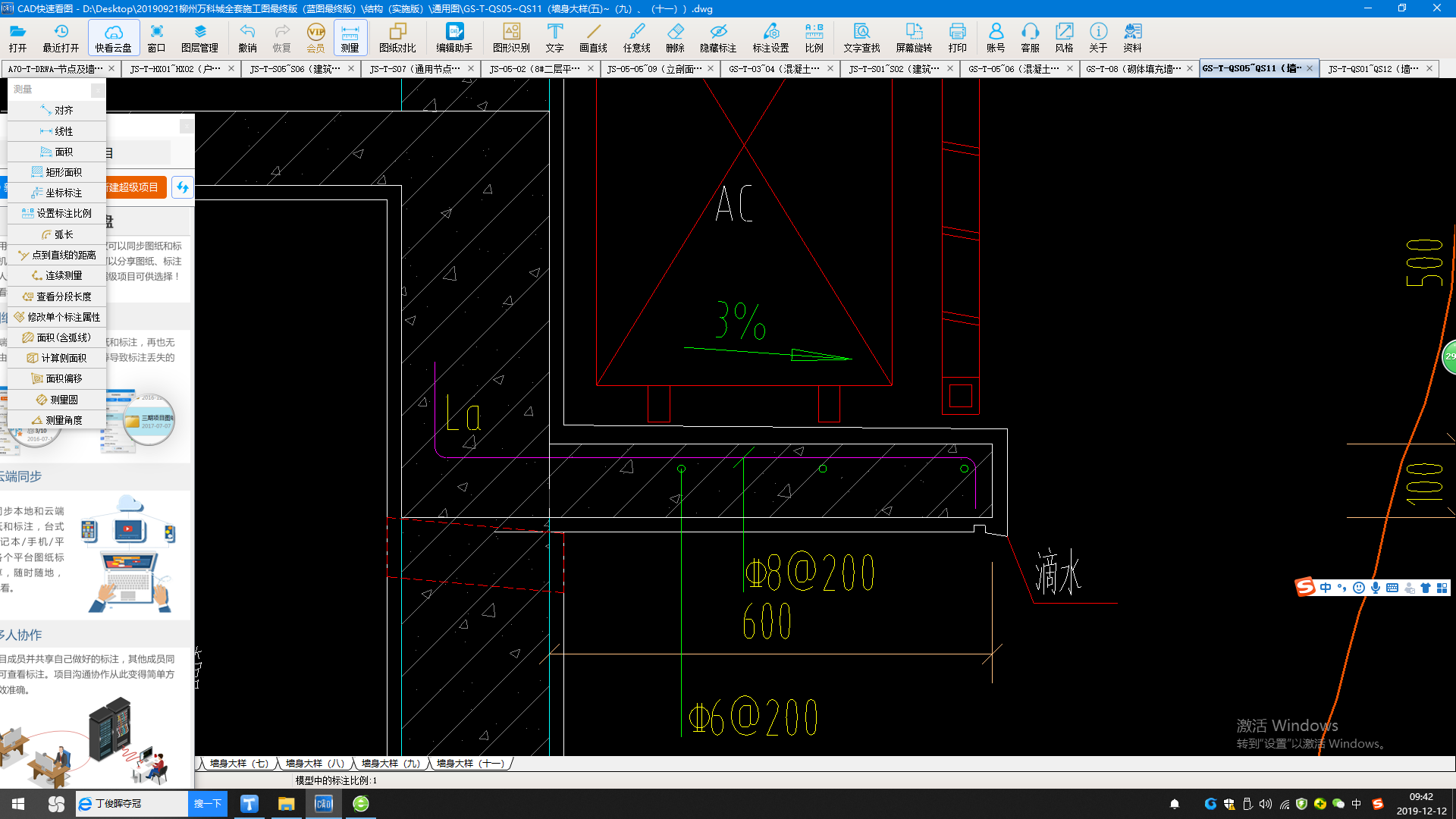Screen dimensions: 1456x819
Task: Click the 搜一下 search button
Action: (208, 804)
